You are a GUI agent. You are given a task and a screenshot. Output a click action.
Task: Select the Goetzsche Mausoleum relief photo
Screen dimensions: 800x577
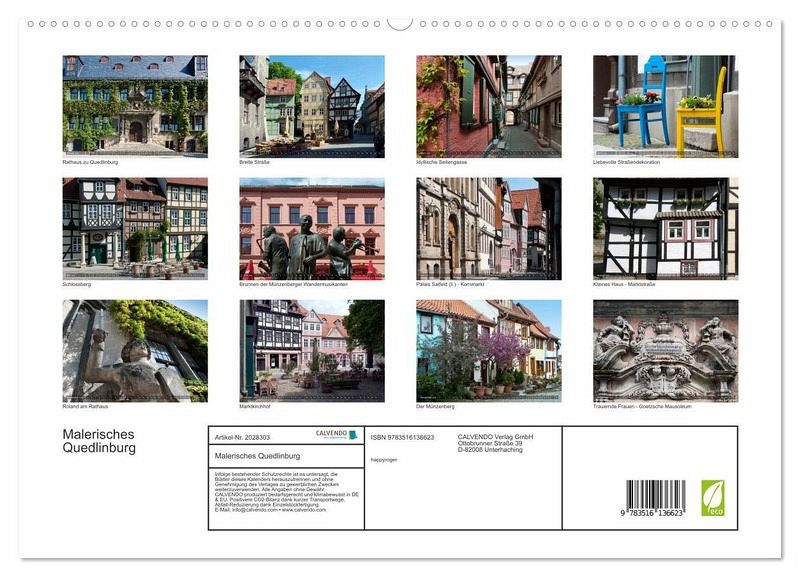(x=665, y=350)
